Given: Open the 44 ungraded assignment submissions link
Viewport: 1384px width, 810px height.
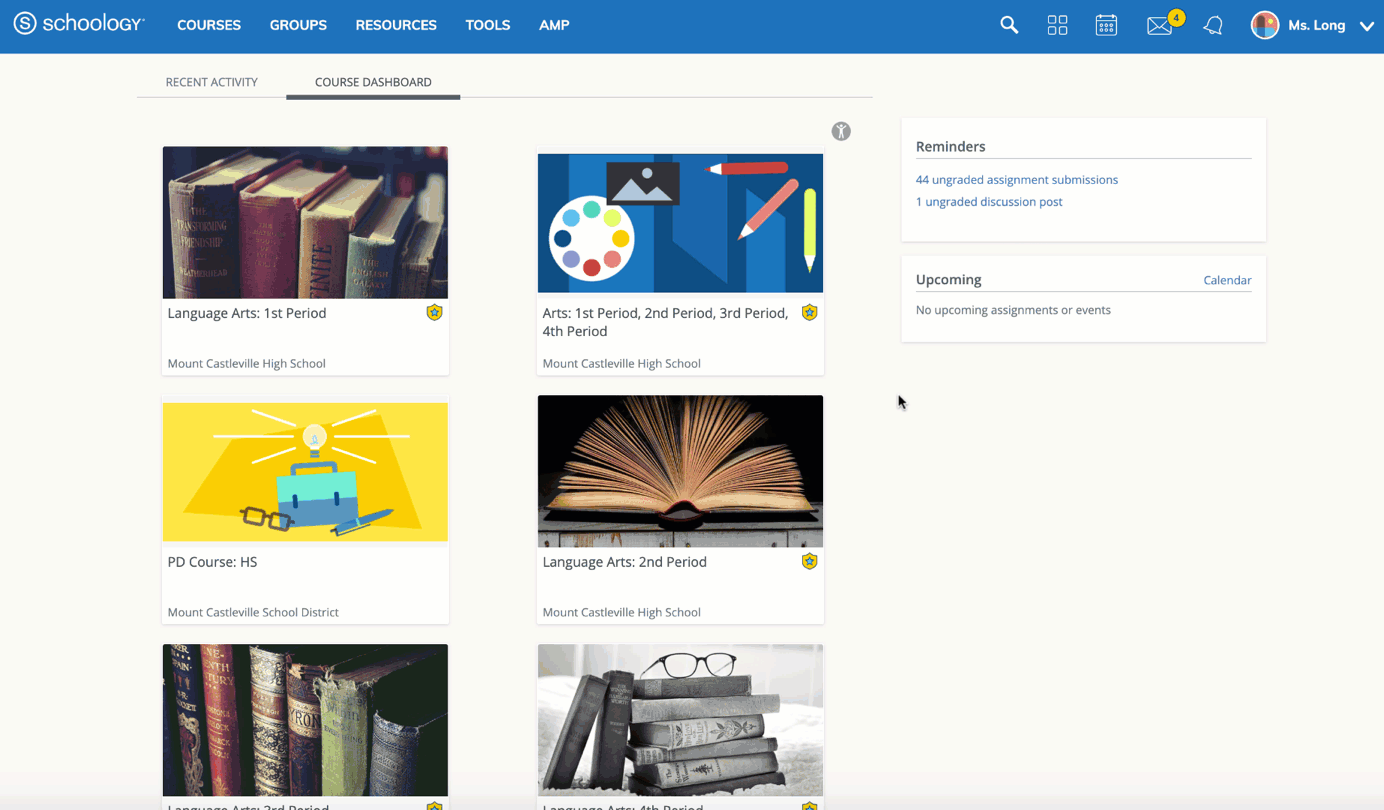Looking at the screenshot, I should point(1017,179).
